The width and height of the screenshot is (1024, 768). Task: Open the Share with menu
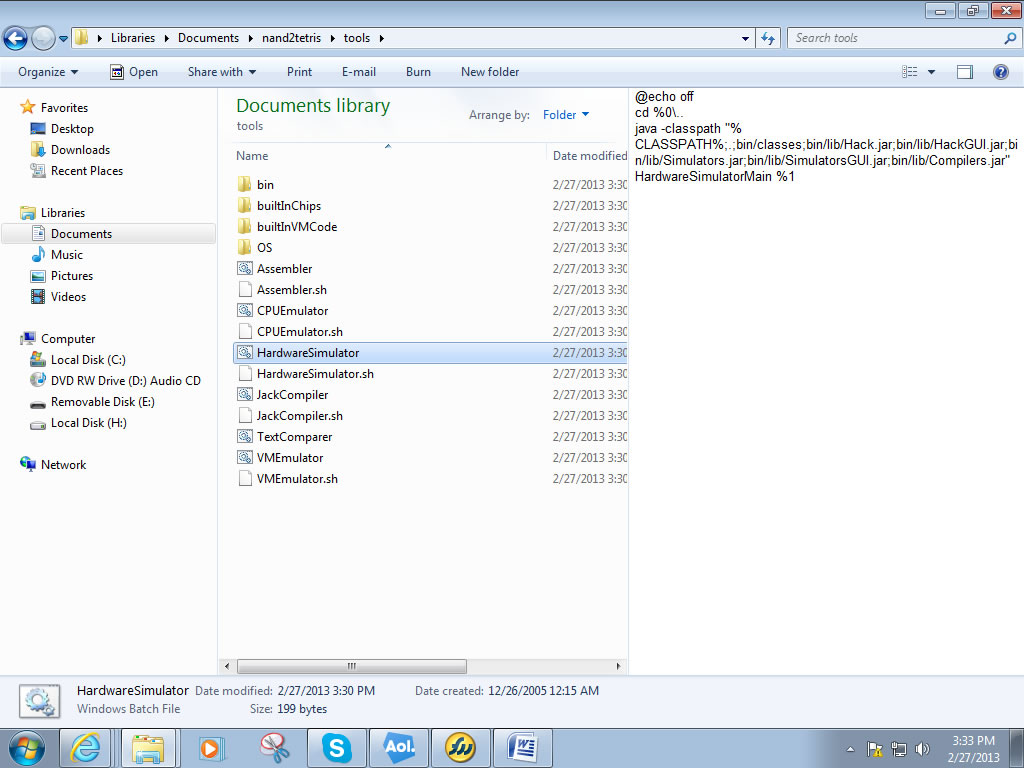point(222,72)
